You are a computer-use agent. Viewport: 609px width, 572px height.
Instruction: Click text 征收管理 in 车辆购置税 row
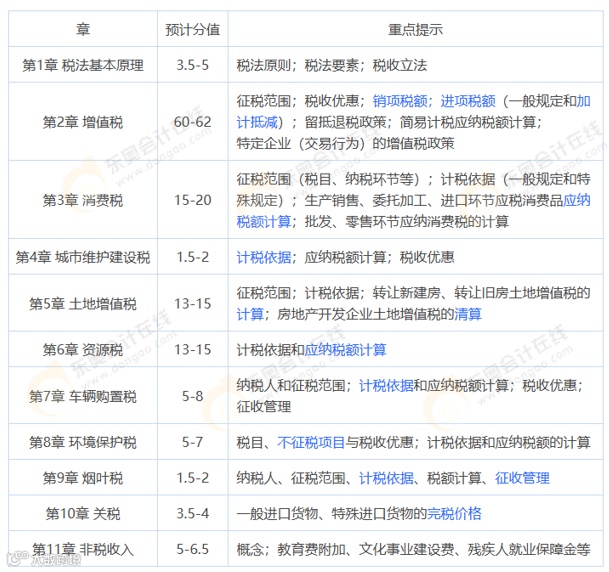click(264, 407)
